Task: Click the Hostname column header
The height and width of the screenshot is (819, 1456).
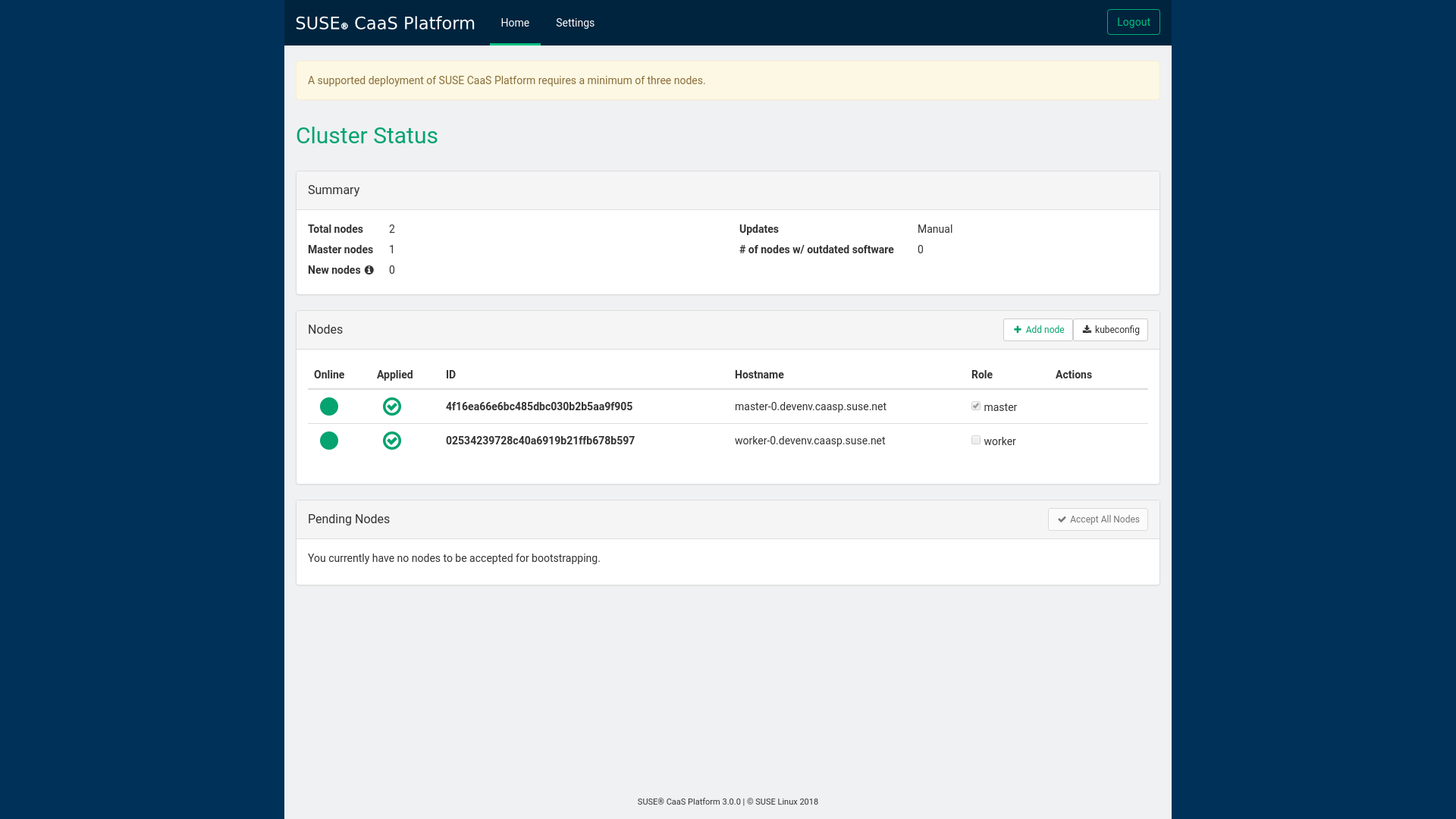Action: 759,375
